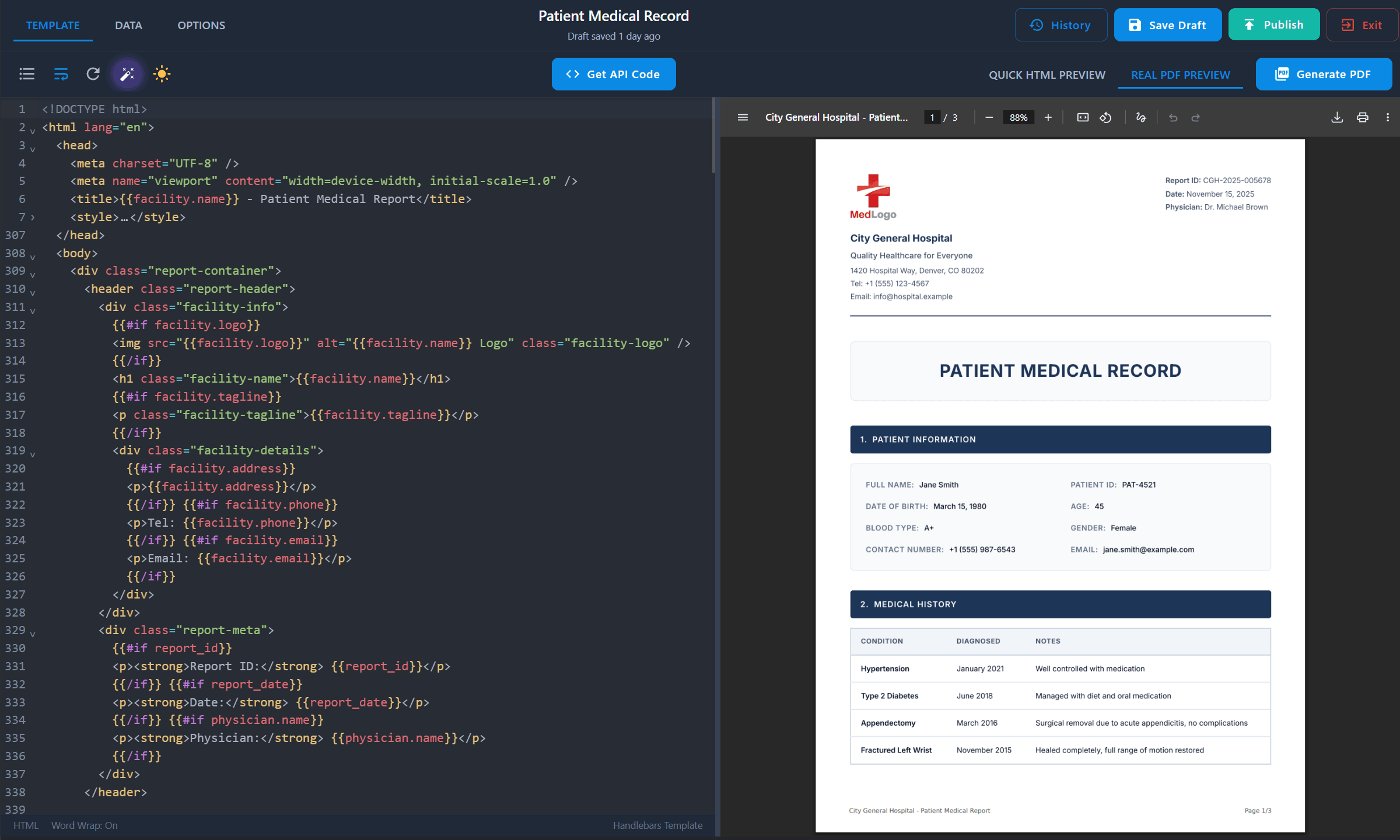Click the Get API Code button
1400x840 pixels.
click(613, 74)
